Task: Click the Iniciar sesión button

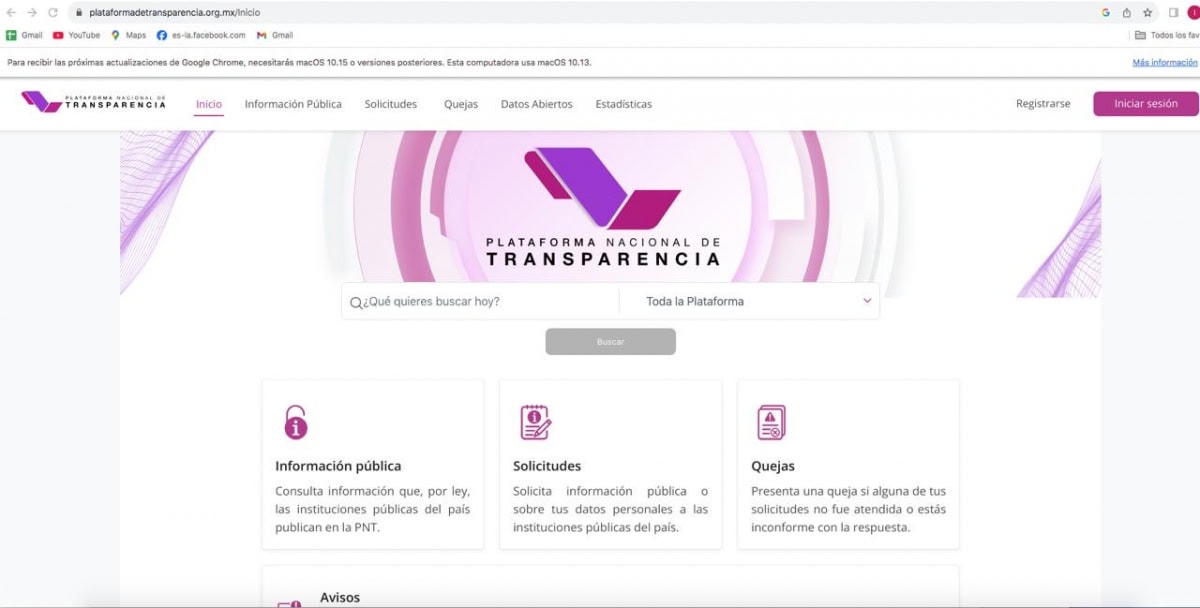Action: coord(1146,104)
